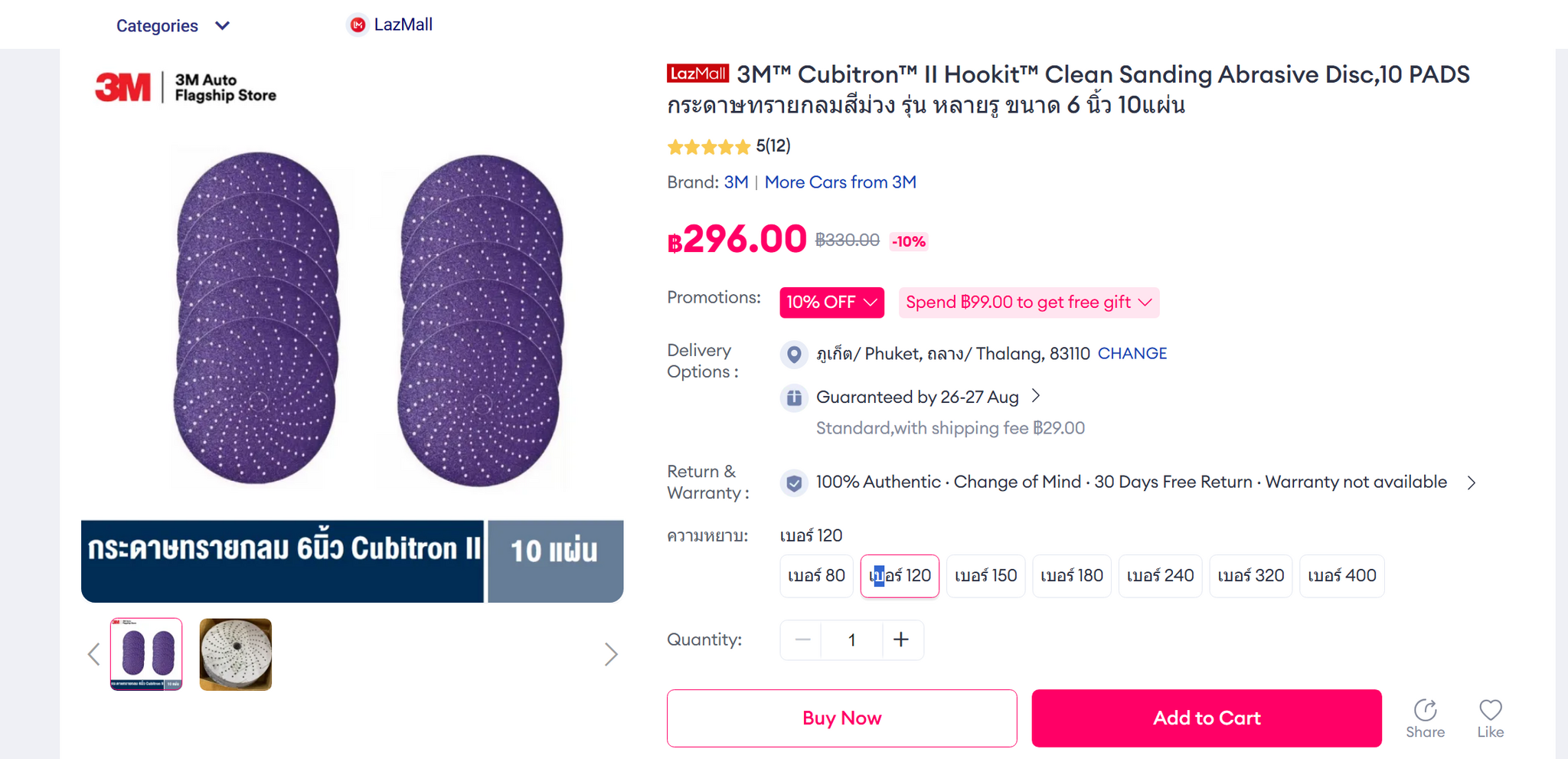Click the Like heart icon

point(1490,711)
